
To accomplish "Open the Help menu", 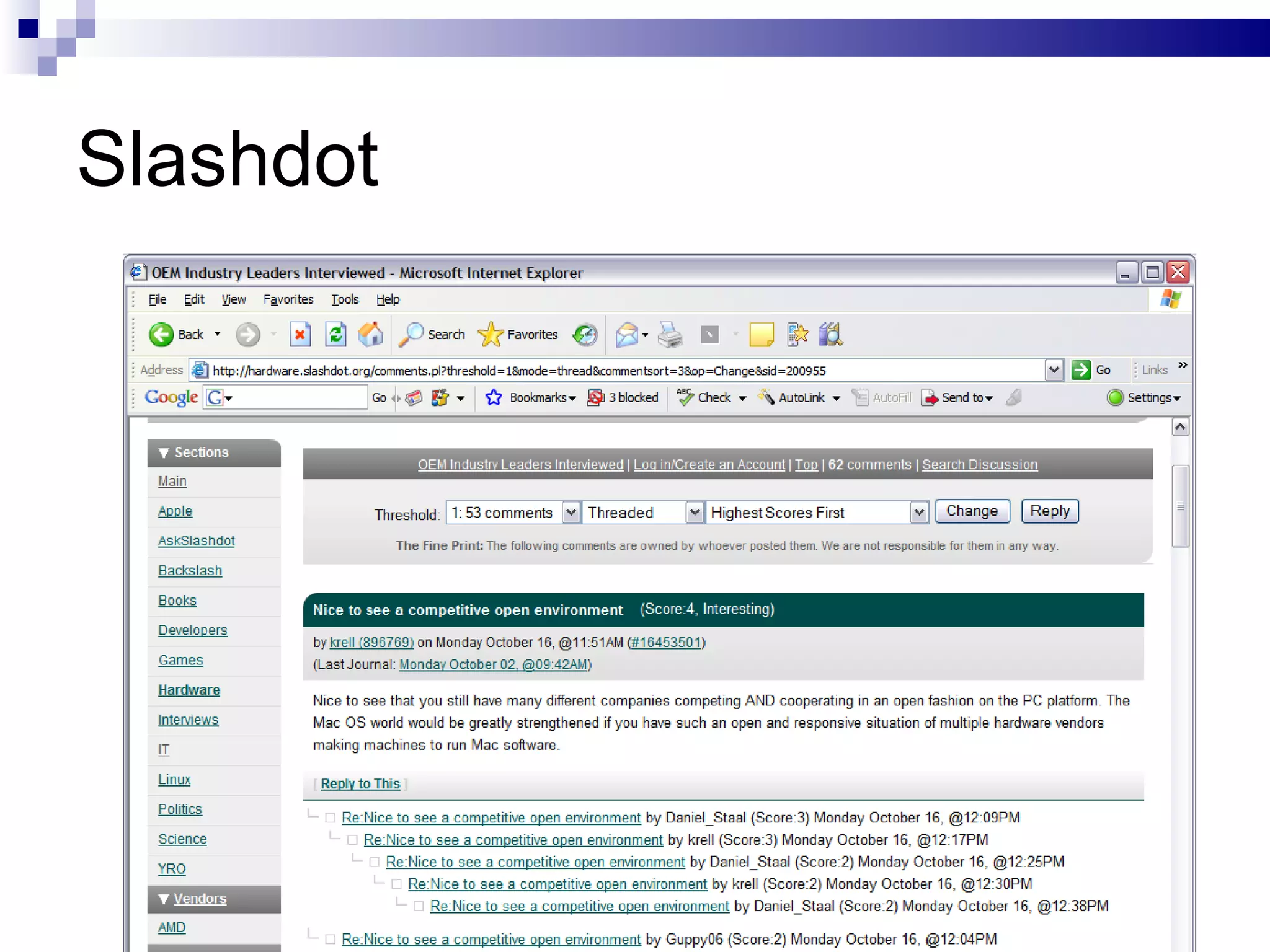I will pyautogui.click(x=388, y=299).
